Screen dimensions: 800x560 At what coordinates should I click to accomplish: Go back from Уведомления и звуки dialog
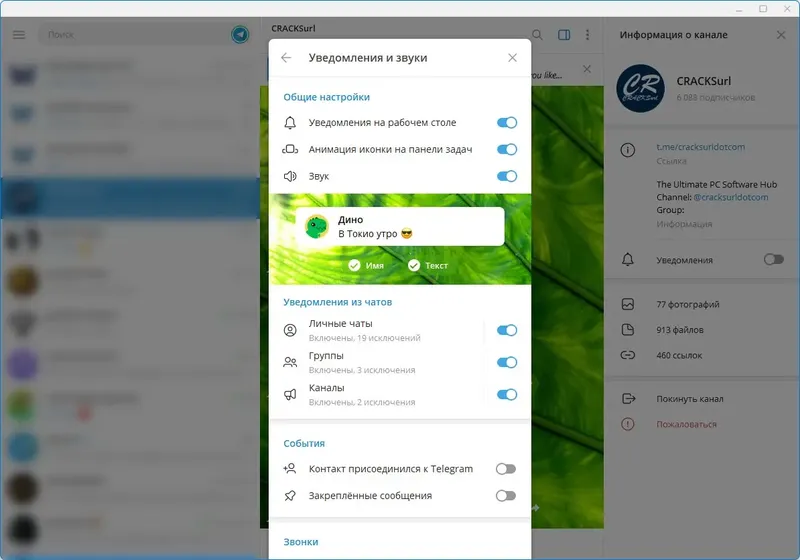tap(286, 58)
